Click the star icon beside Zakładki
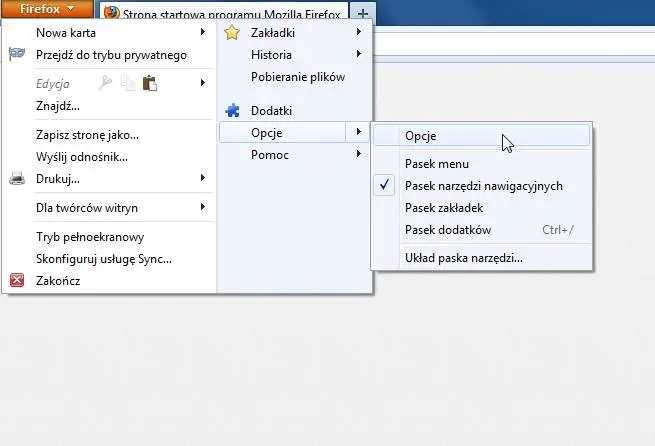Screen dimensions: 655x446 click(x=233, y=33)
